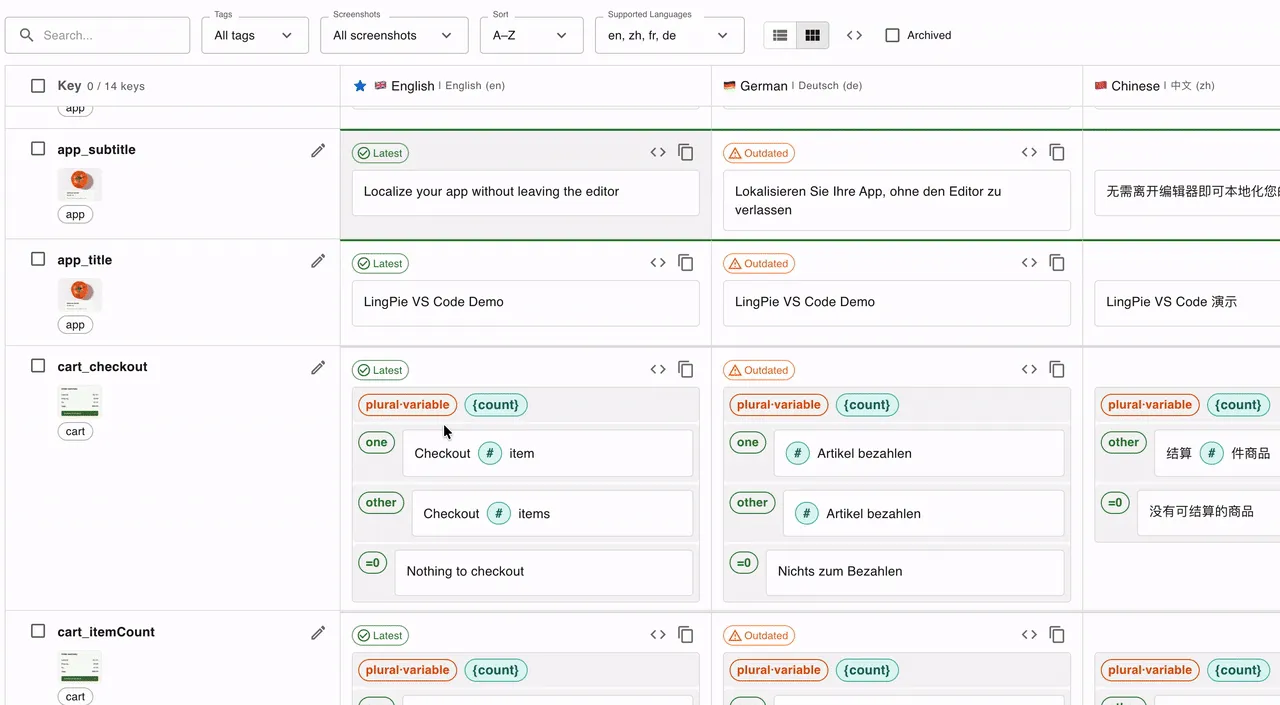Image resolution: width=1280 pixels, height=705 pixels.
Task: Switch to grid view layout
Action: [812, 35]
